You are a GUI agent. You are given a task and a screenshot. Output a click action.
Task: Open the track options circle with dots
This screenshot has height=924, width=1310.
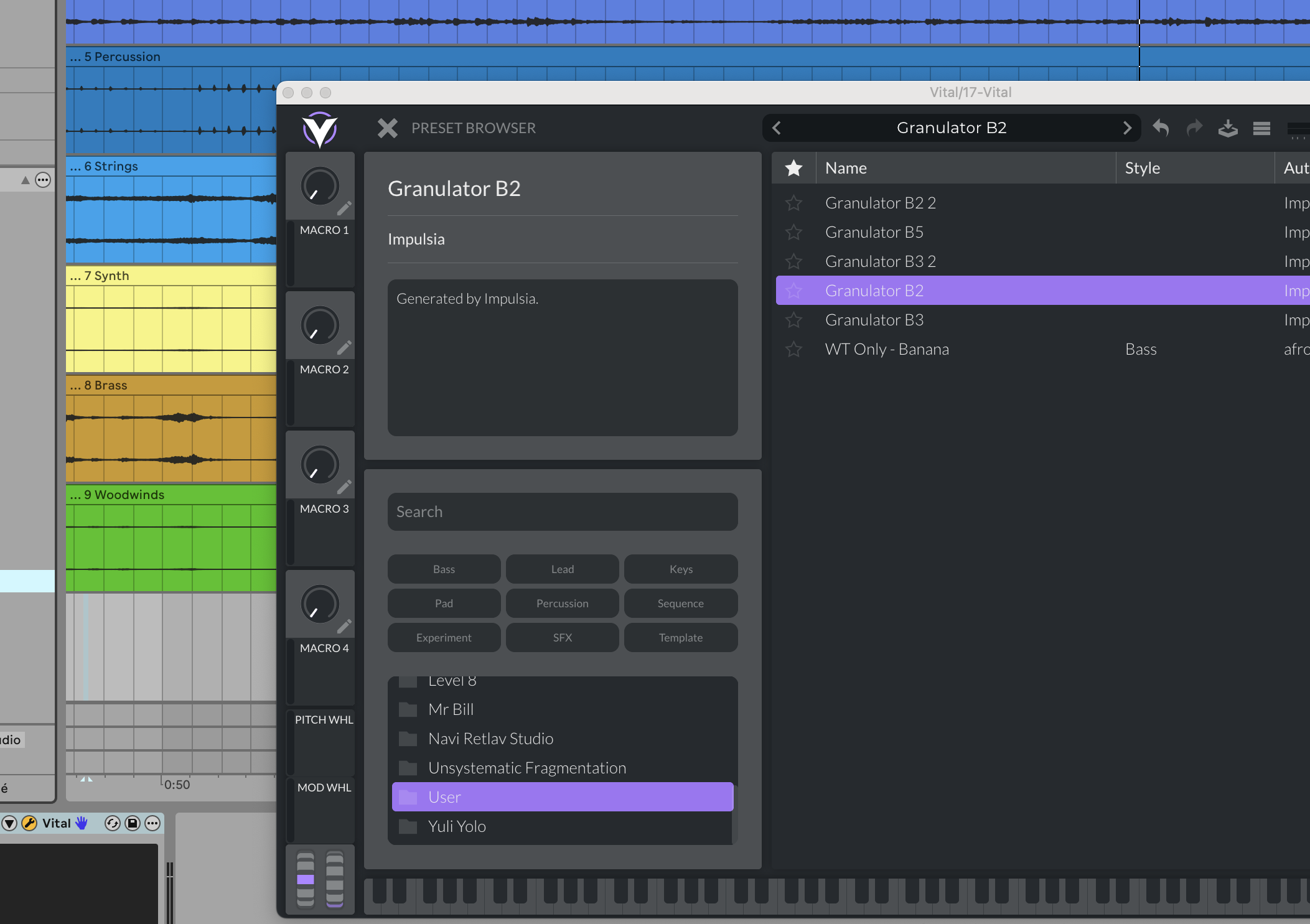(43, 180)
